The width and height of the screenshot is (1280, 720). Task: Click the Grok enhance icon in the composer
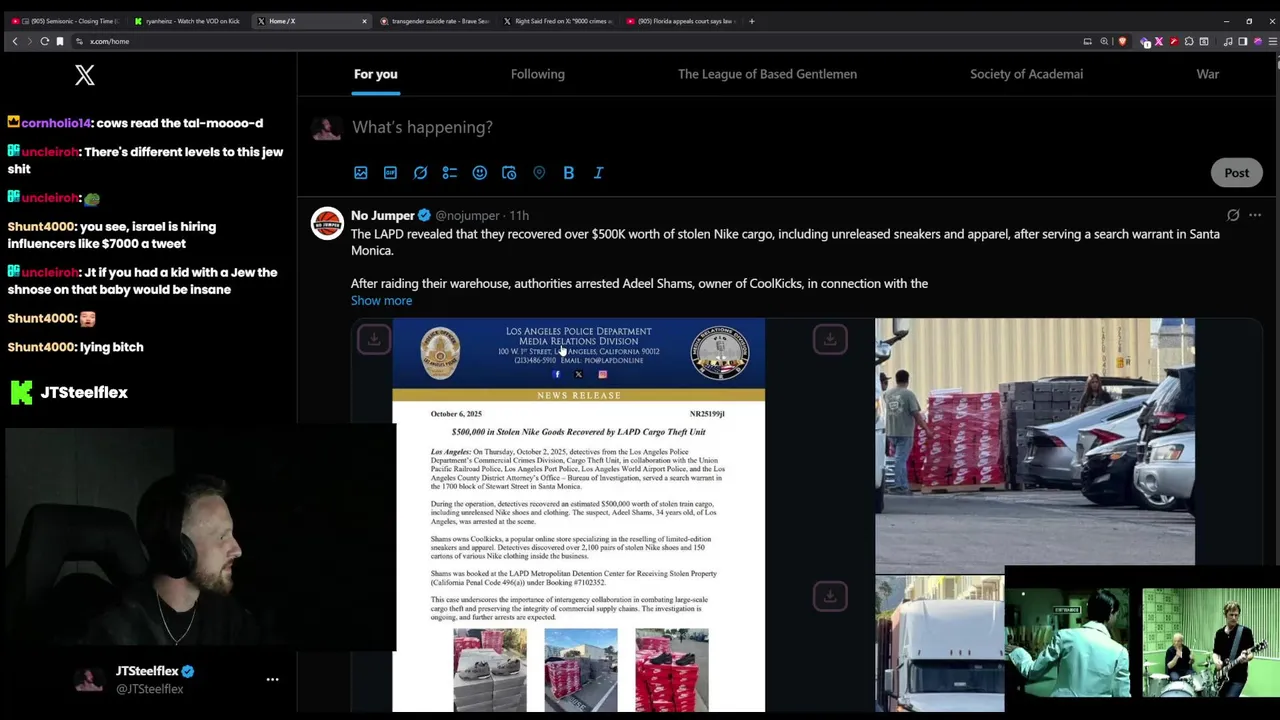[420, 173]
